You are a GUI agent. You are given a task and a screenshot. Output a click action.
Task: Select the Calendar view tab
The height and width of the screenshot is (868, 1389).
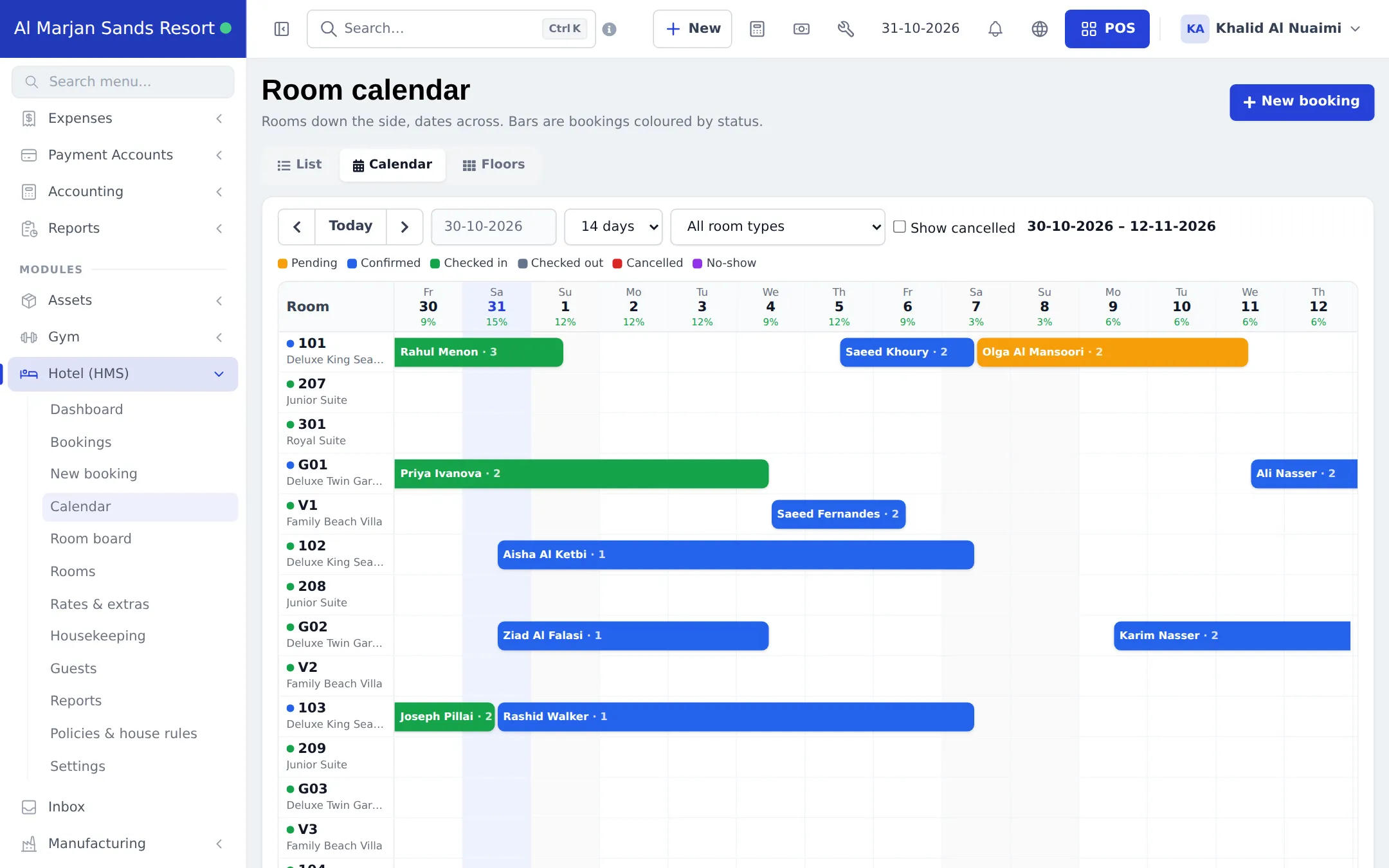392,165
